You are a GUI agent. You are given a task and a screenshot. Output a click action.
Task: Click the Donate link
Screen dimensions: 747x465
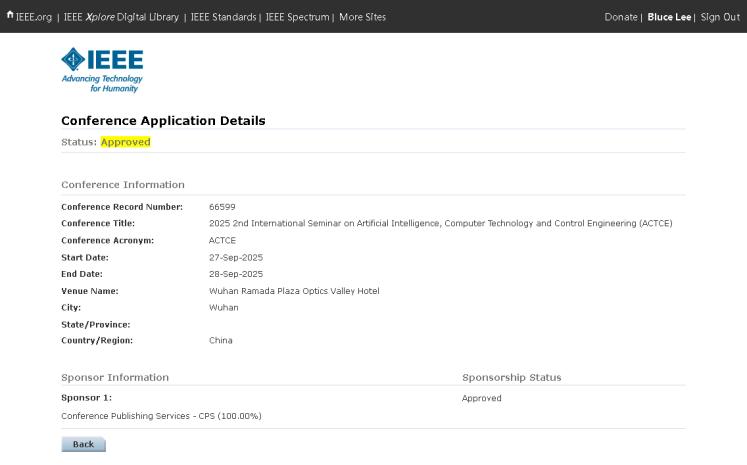[620, 17]
